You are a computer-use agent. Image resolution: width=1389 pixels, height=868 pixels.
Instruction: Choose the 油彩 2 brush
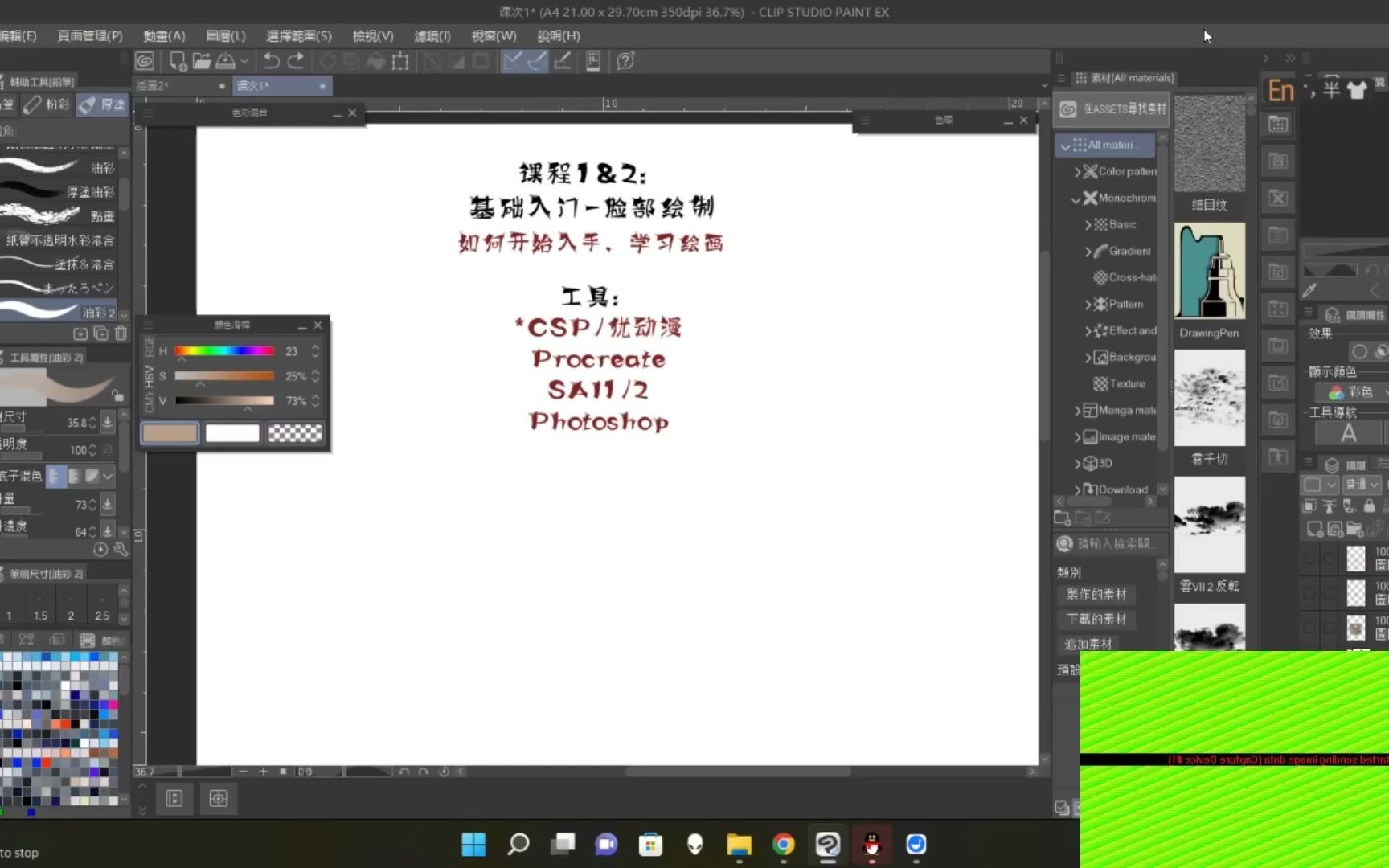pyautogui.click(x=59, y=312)
